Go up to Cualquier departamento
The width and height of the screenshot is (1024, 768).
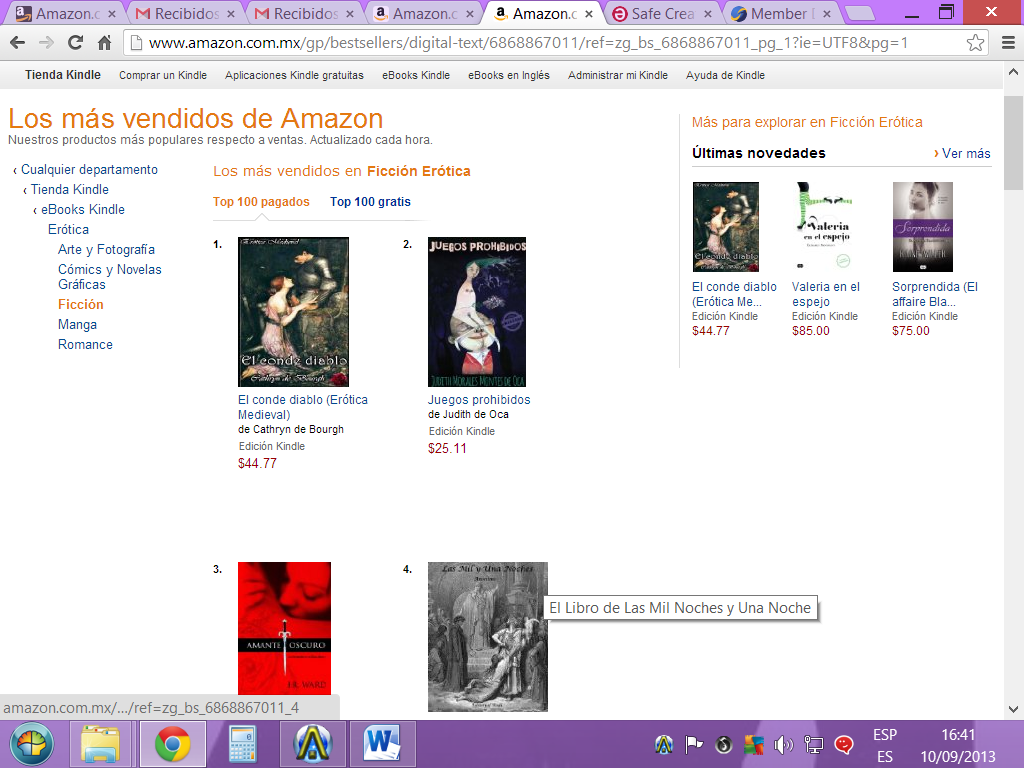[x=89, y=170]
